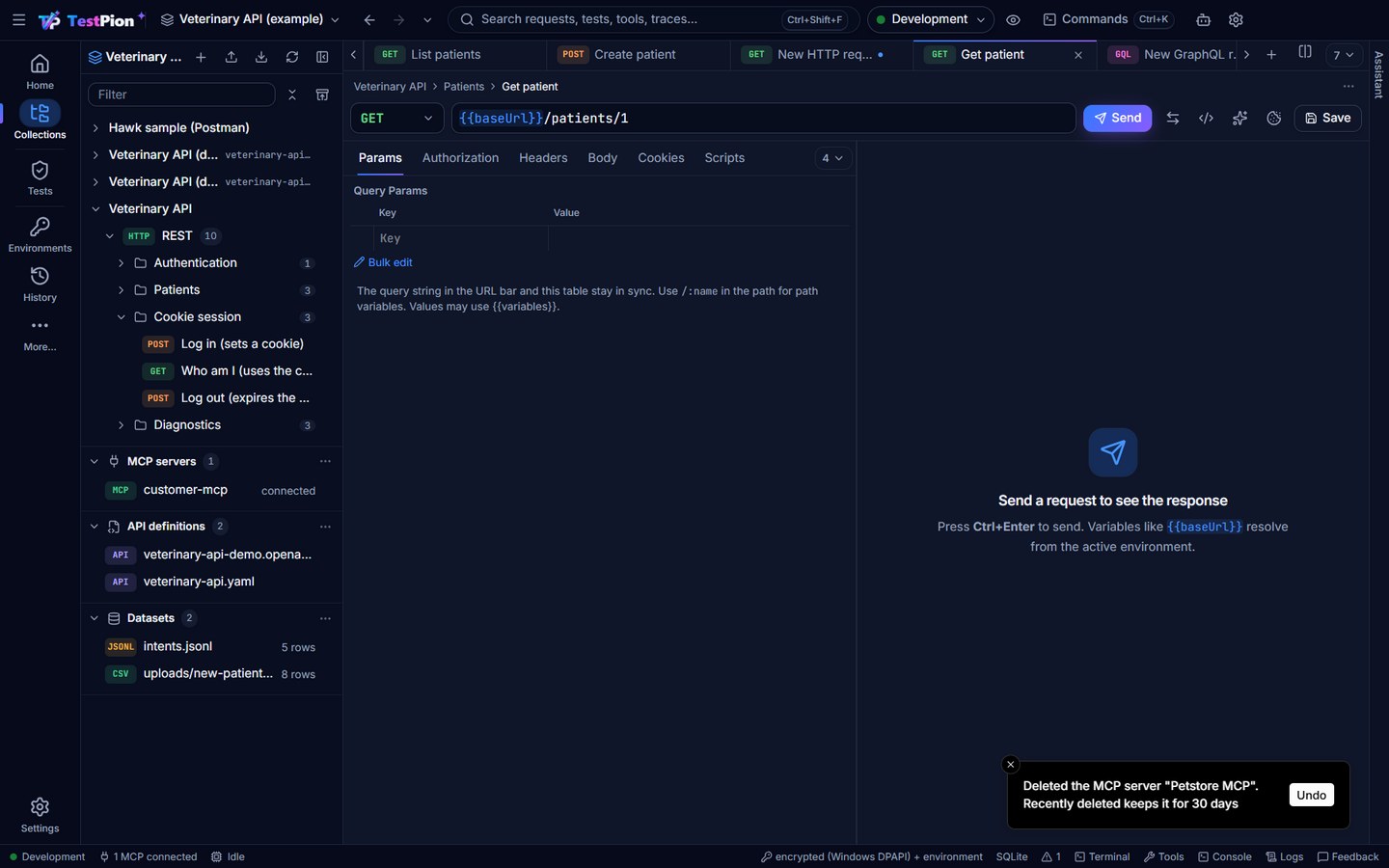
Task: Click the code snippet icon next to Send
Action: [x=1206, y=118]
